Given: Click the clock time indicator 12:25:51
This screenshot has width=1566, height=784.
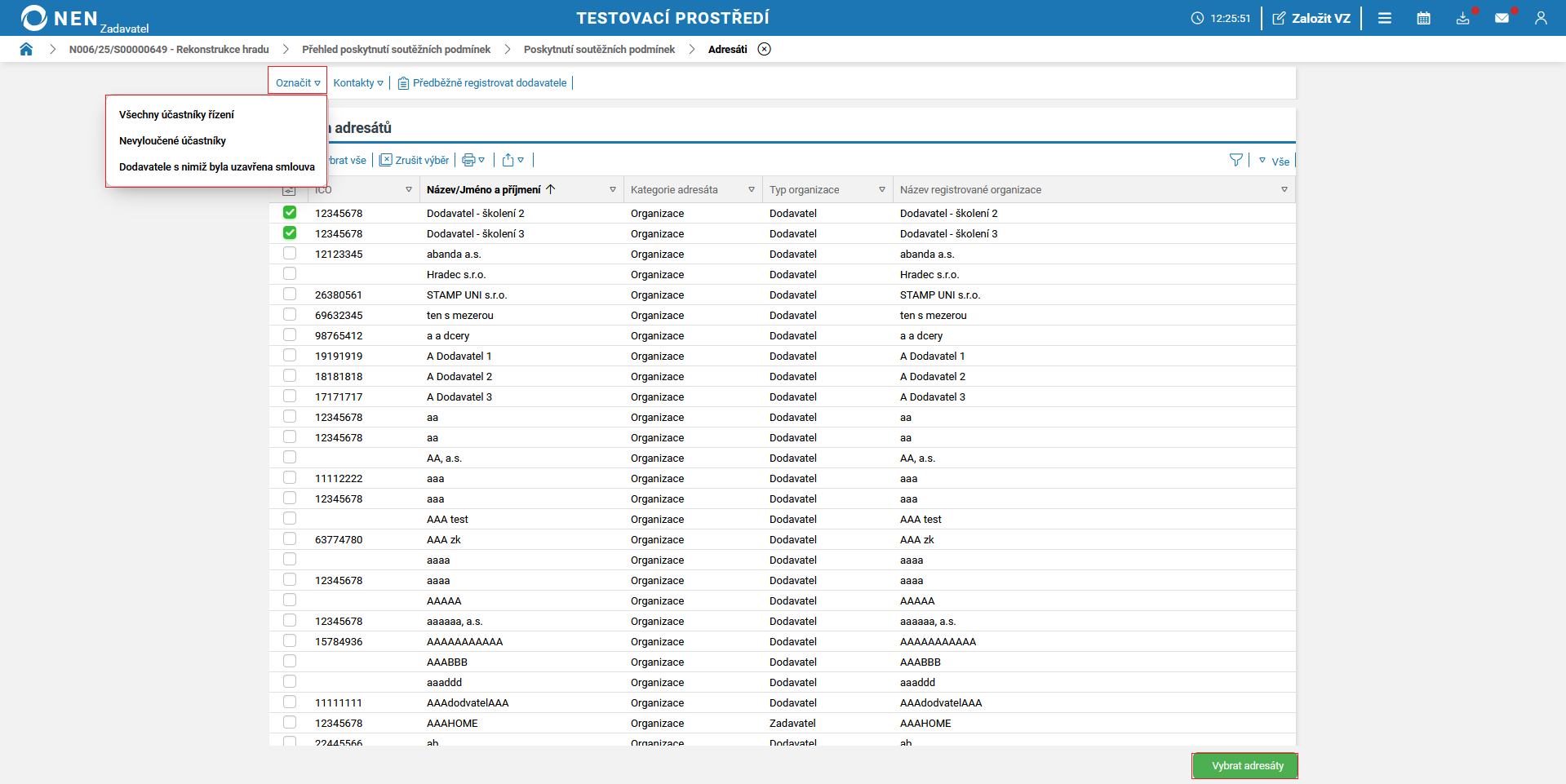Looking at the screenshot, I should click(1221, 18).
